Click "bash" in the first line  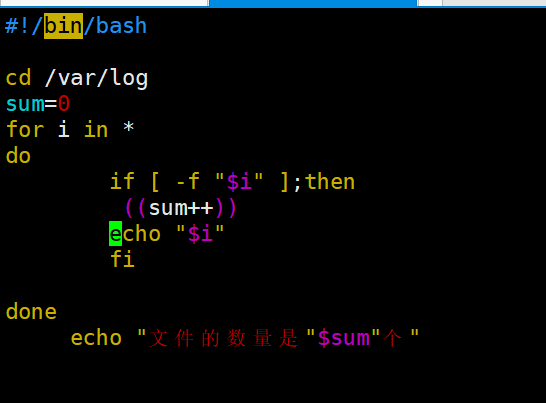click(x=121, y=26)
